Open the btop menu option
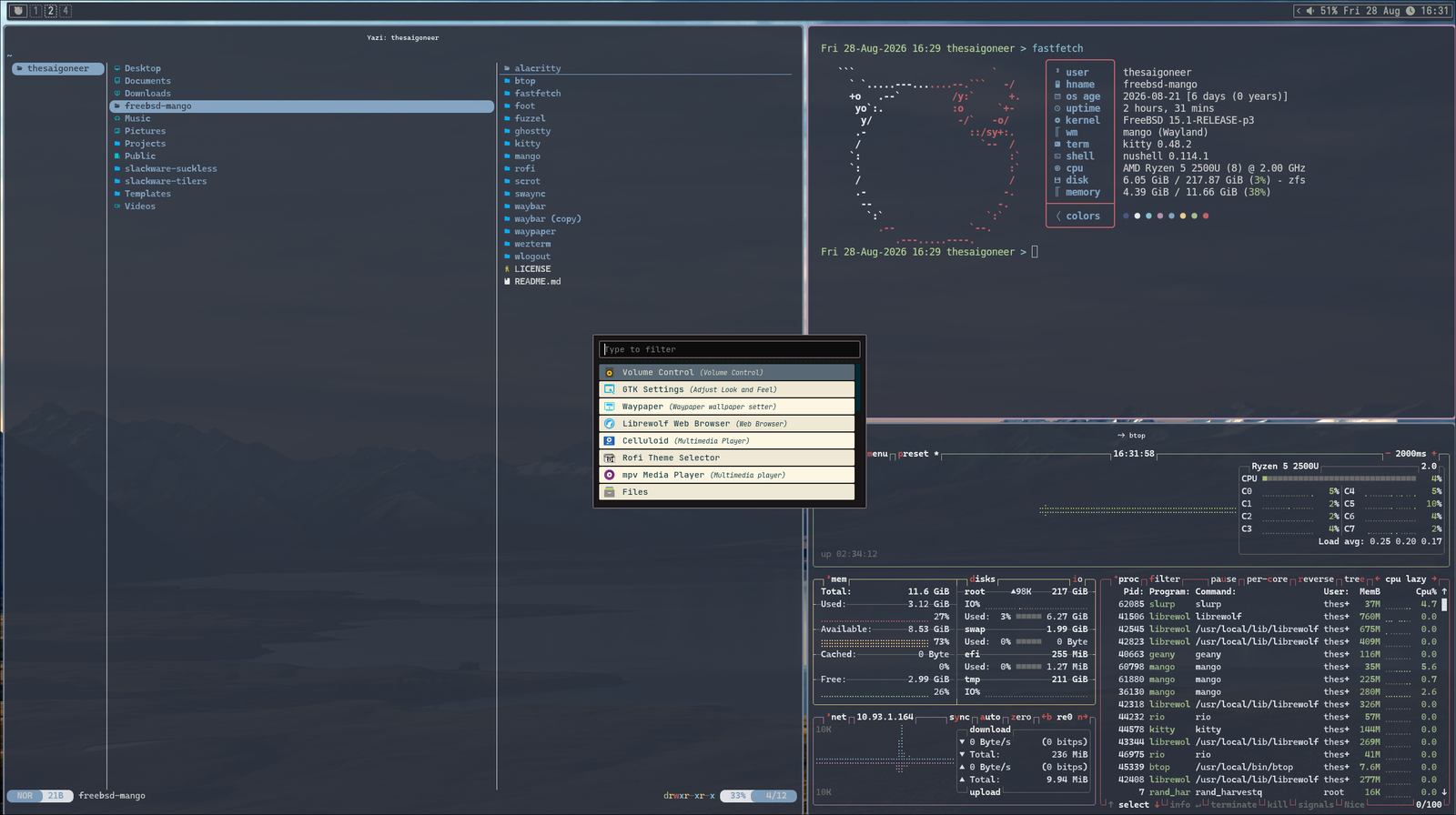1456x815 pixels. coord(877,454)
